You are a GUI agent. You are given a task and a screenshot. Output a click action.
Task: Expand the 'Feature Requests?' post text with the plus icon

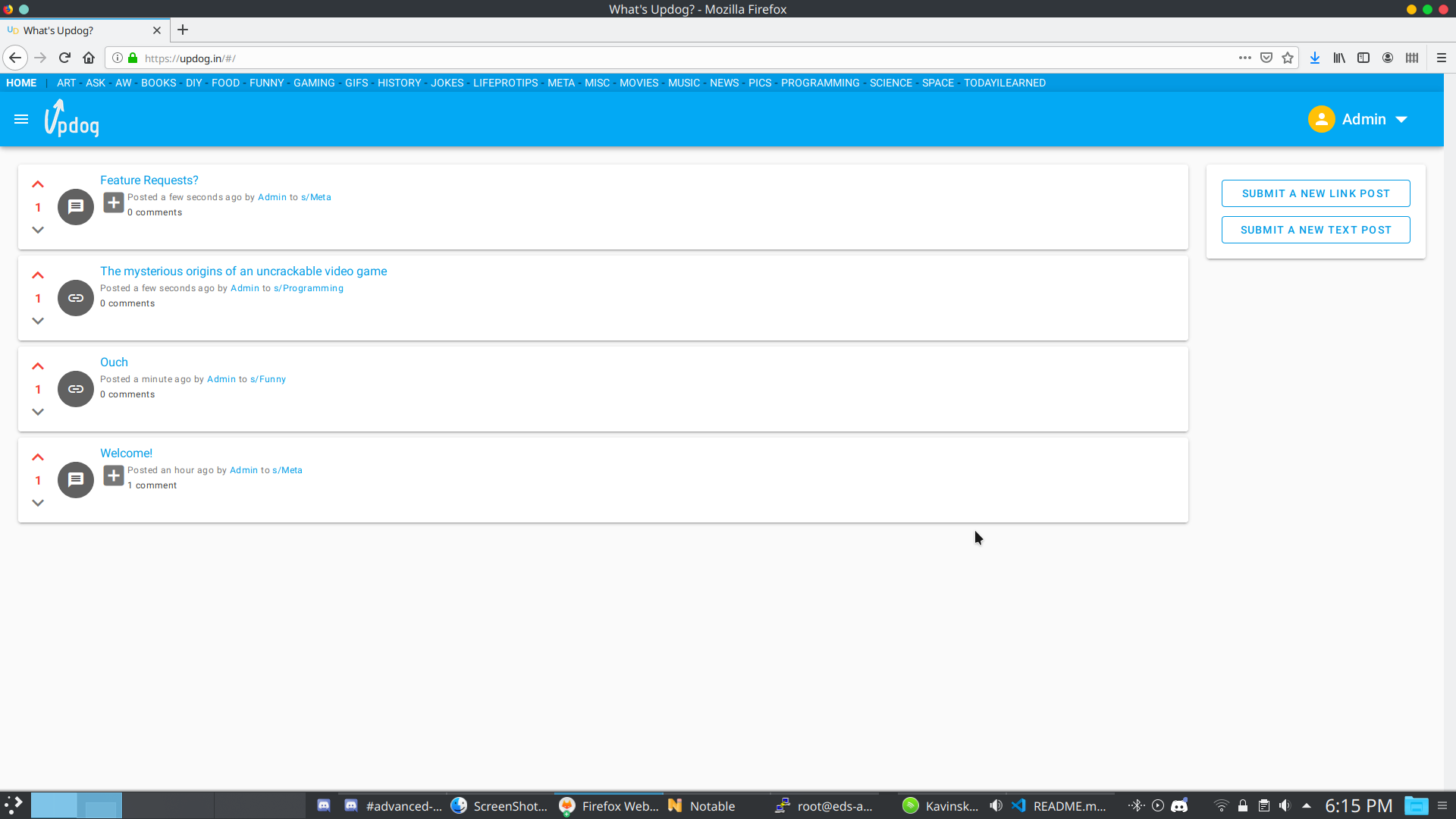114,202
